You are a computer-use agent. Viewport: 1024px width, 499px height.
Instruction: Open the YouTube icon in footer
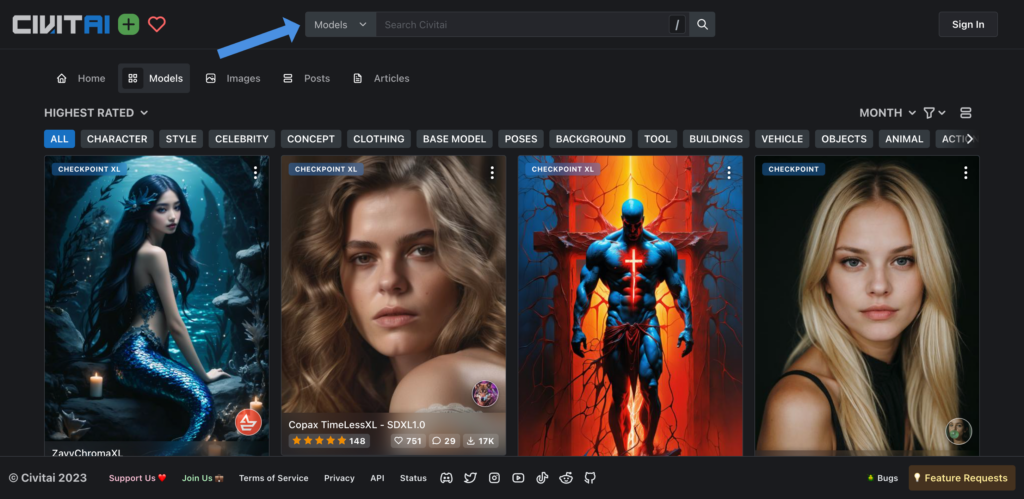click(519, 478)
